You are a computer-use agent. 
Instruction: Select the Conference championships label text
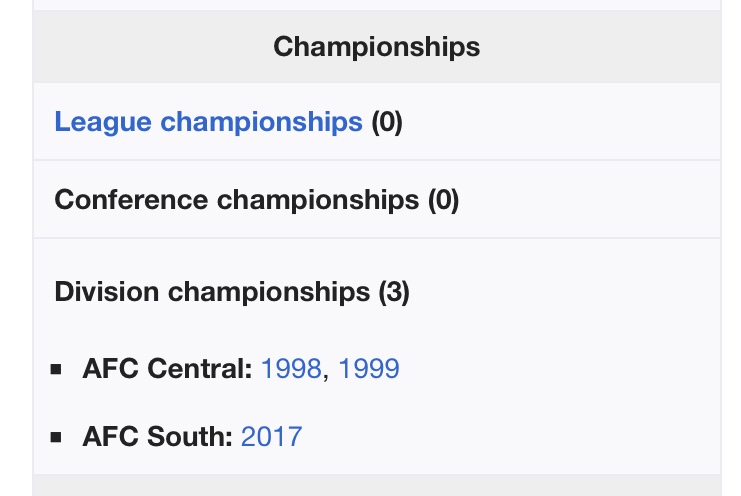(x=237, y=200)
